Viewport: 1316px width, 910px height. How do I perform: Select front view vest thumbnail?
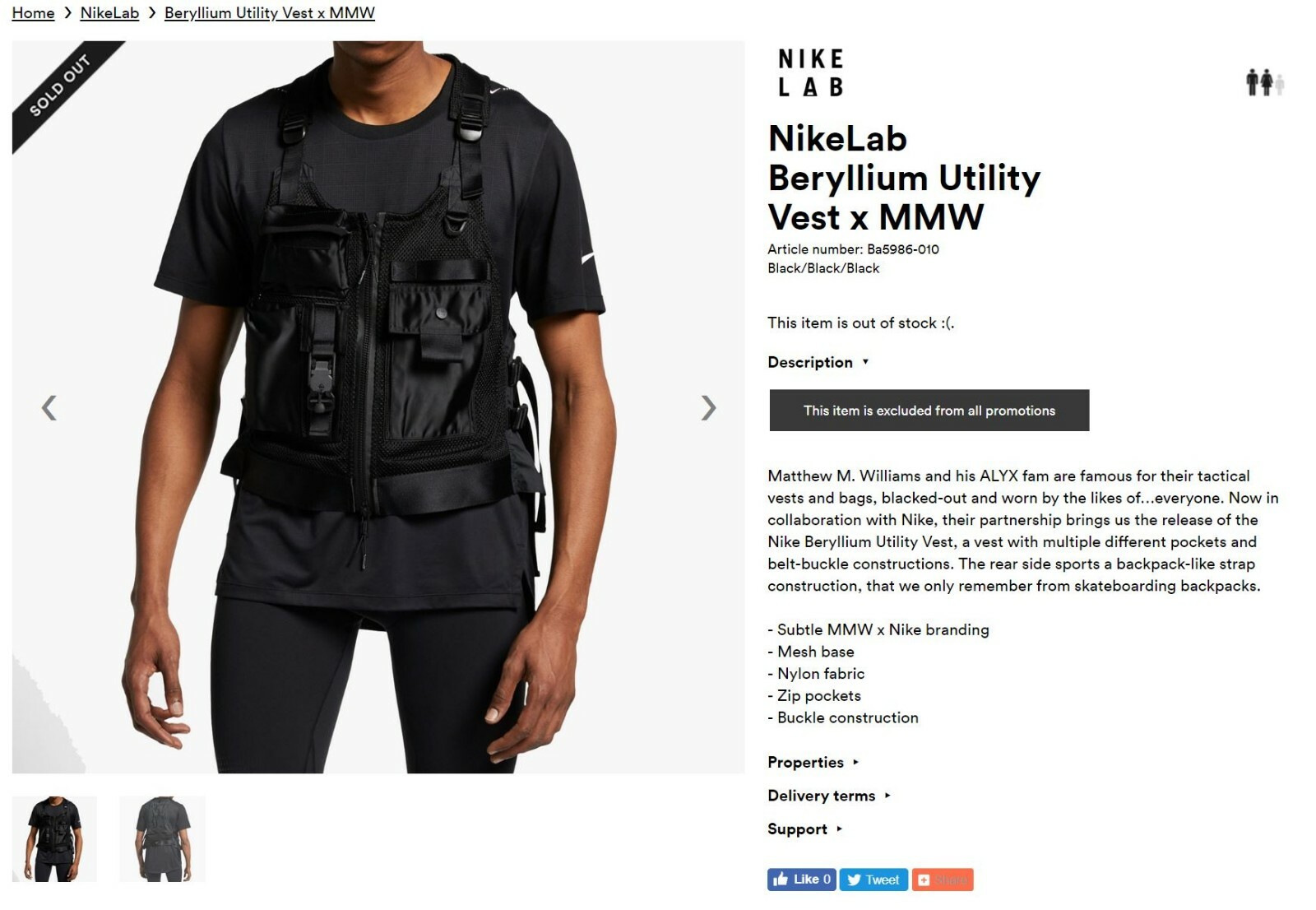(54, 838)
